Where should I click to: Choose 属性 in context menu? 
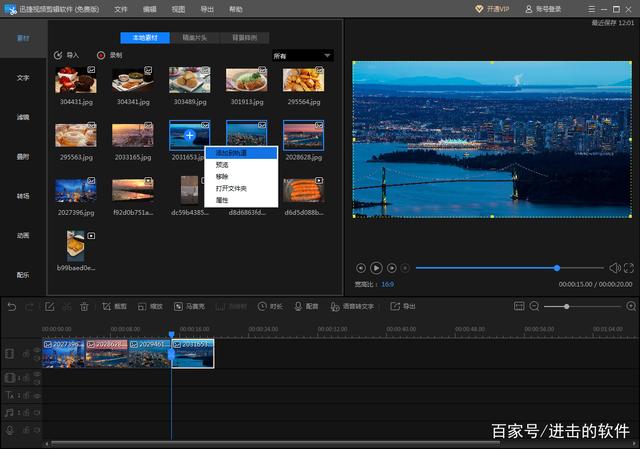click(x=241, y=200)
